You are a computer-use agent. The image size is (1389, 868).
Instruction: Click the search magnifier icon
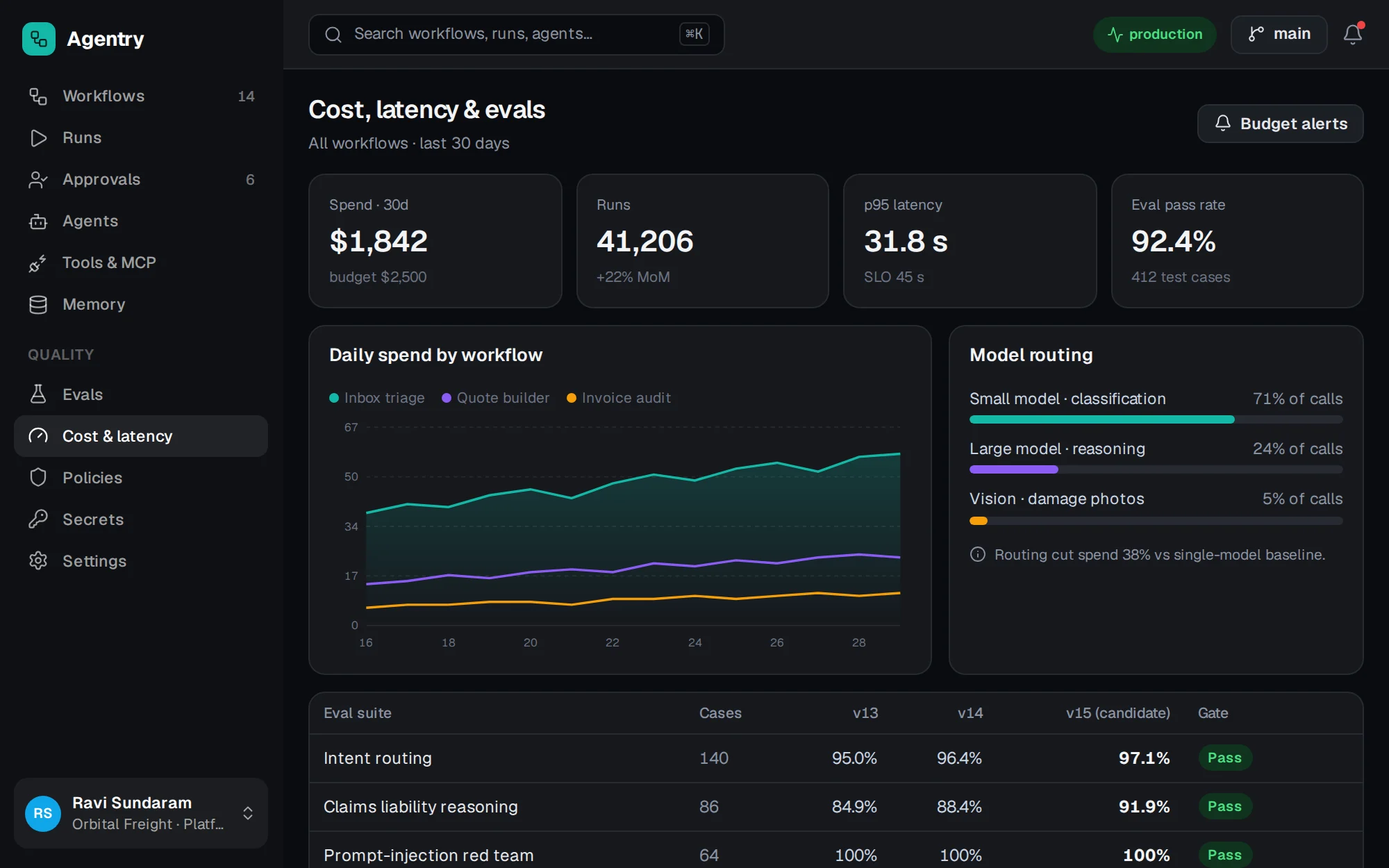click(x=333, y=35)
